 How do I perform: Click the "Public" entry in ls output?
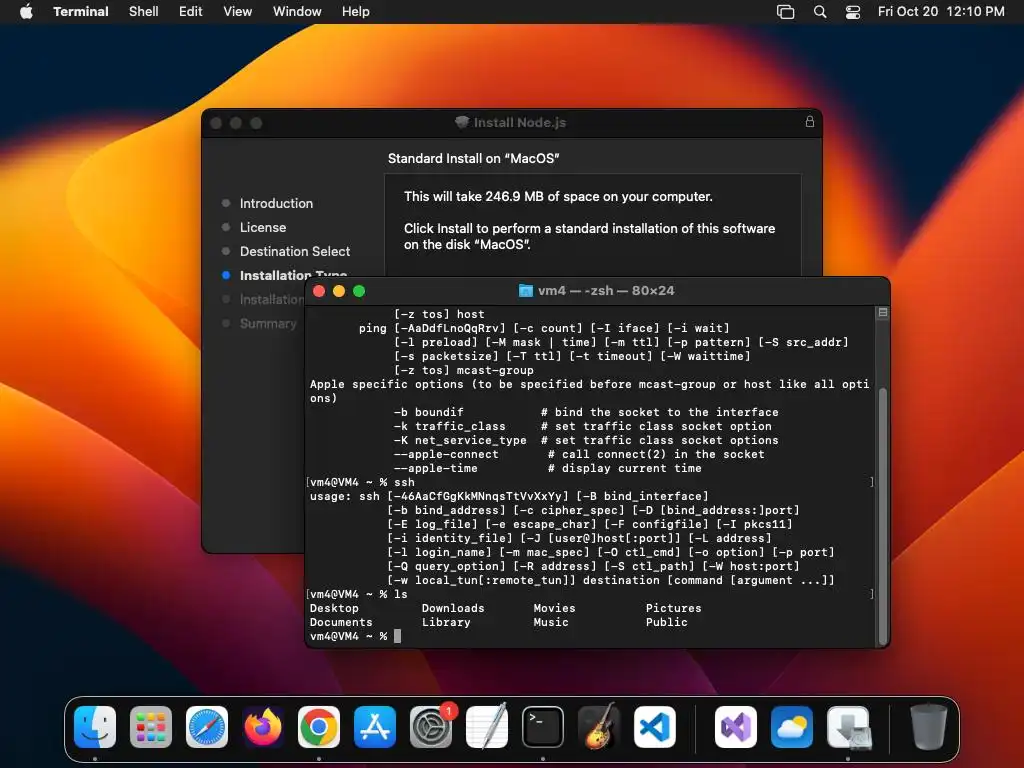tap(666, 622)
